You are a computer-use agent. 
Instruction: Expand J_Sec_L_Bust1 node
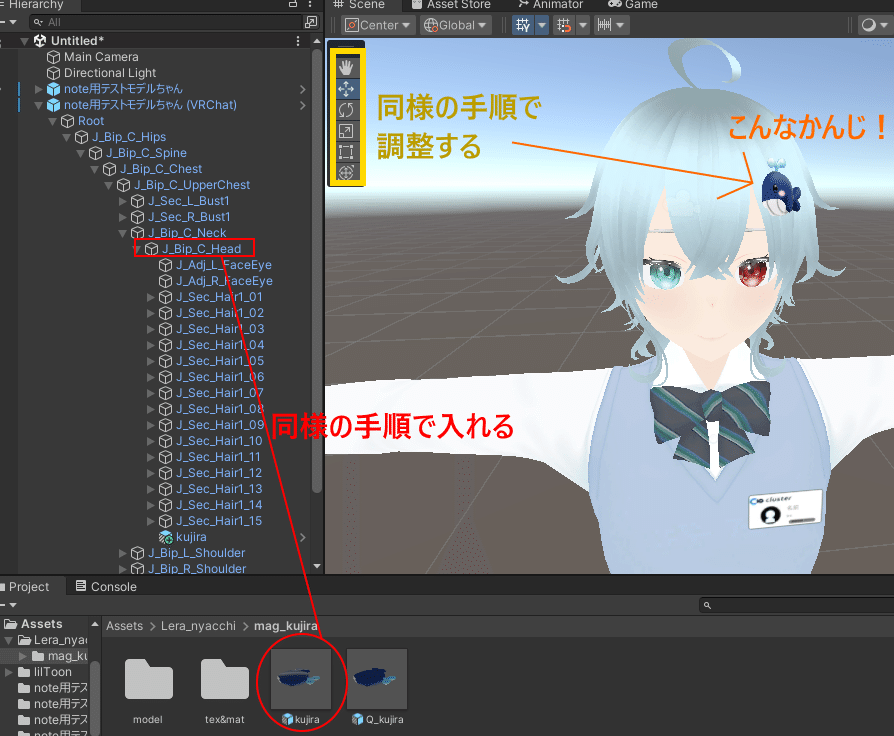click(x=123, y=201)
